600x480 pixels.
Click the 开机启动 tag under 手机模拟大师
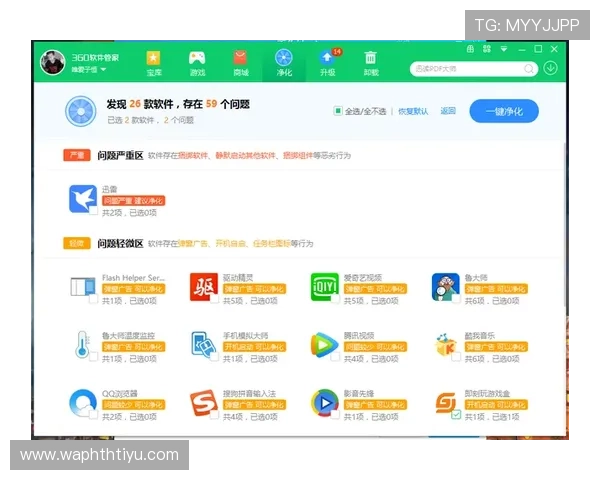click(254, 347)
